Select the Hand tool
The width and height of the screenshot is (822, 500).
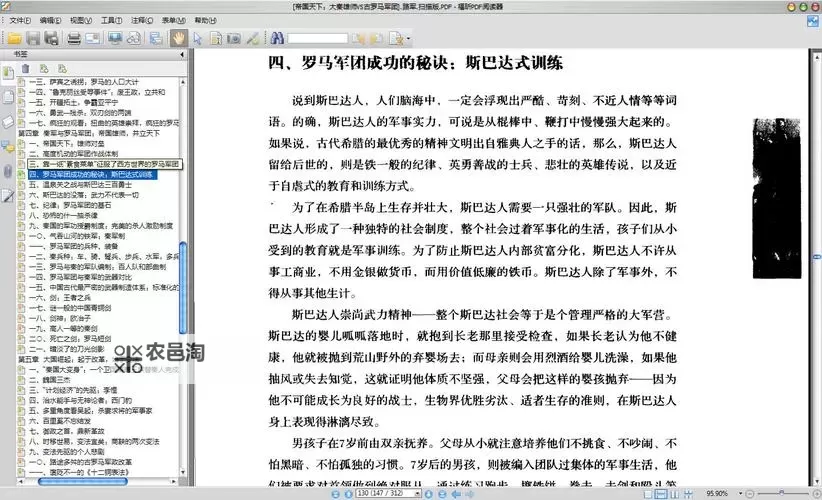[x=179, y=38]
